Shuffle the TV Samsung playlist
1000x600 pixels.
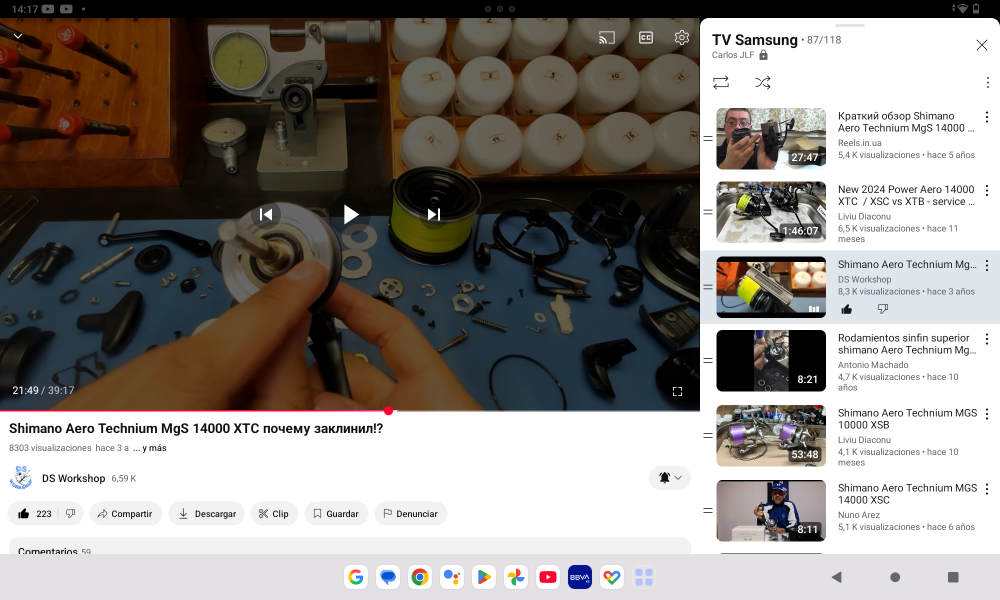click(x=763, y=83)
